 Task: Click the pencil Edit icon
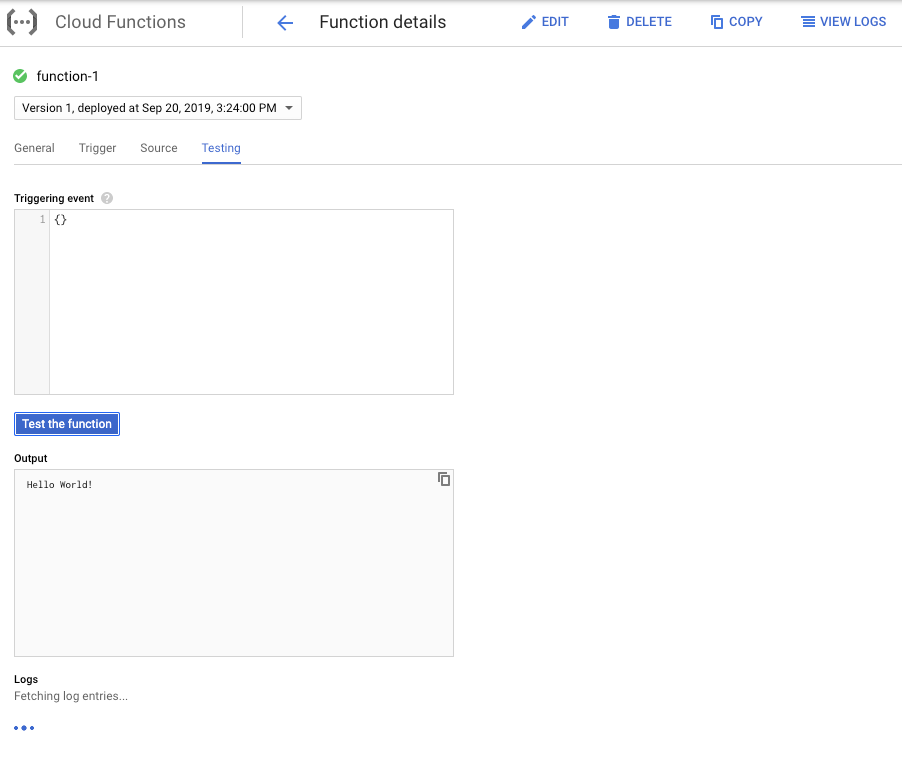click(528, 22)
